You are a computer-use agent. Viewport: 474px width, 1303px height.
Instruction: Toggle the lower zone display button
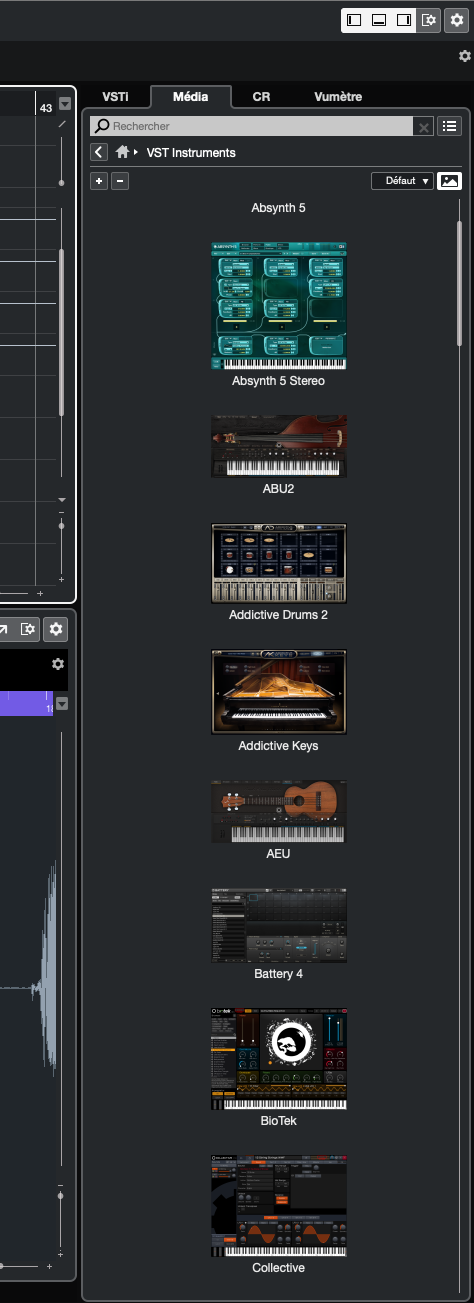pos(379,20)
